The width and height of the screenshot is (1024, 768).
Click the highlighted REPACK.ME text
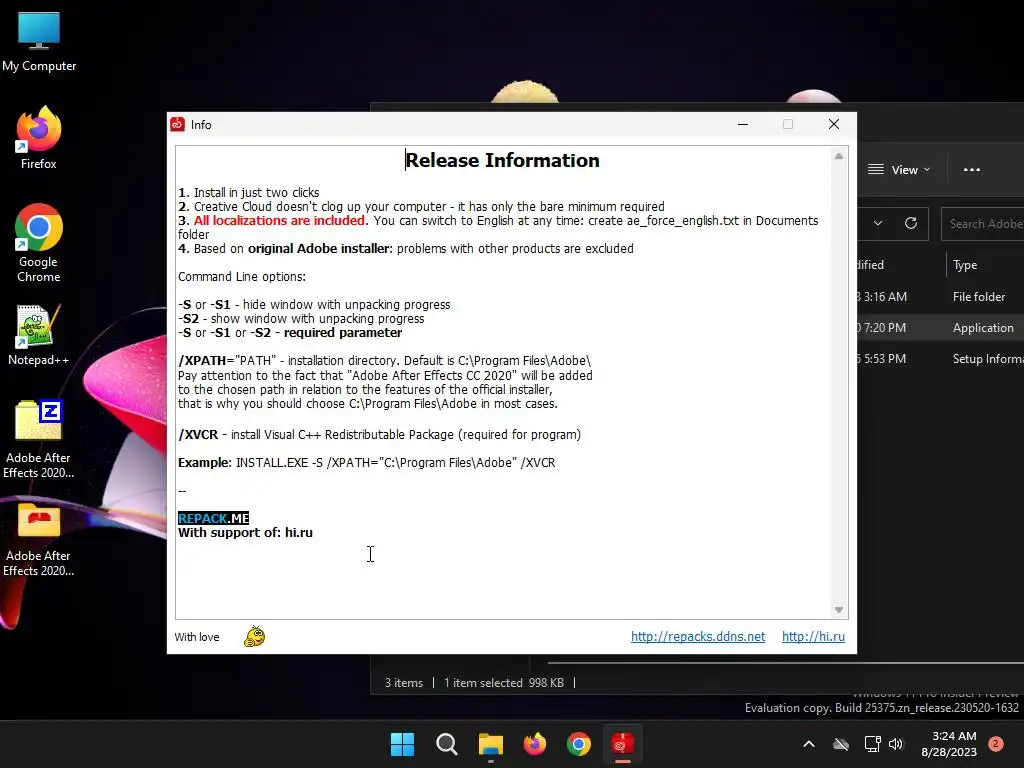(214, 519)
